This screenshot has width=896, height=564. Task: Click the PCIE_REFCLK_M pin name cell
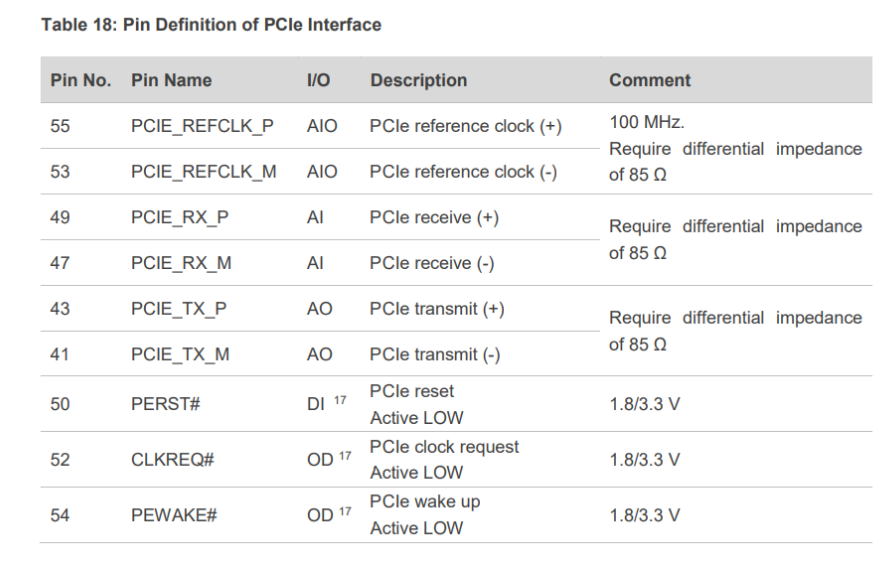pos(203,172)
